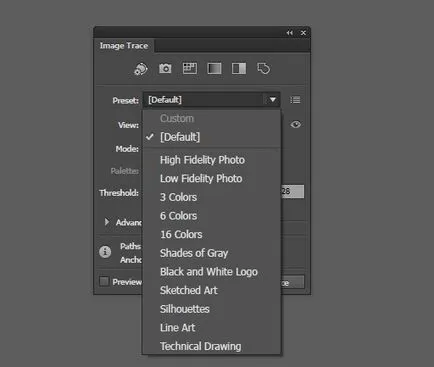This screenshot has height=367, width=434.
Task: Close the Image Trace panel
Action: pos(303,33)
